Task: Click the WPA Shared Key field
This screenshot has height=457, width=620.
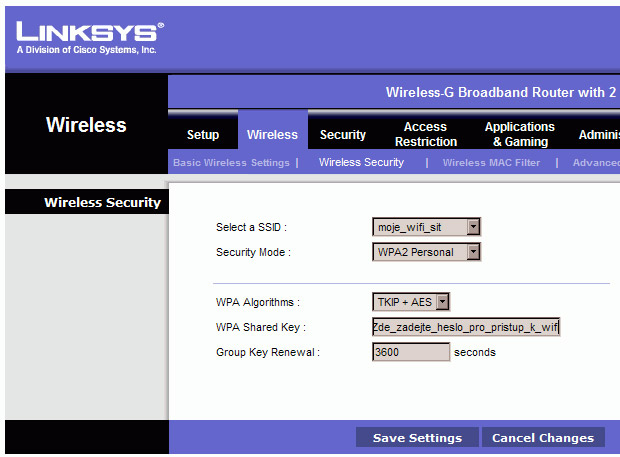Action: (466, 327)
